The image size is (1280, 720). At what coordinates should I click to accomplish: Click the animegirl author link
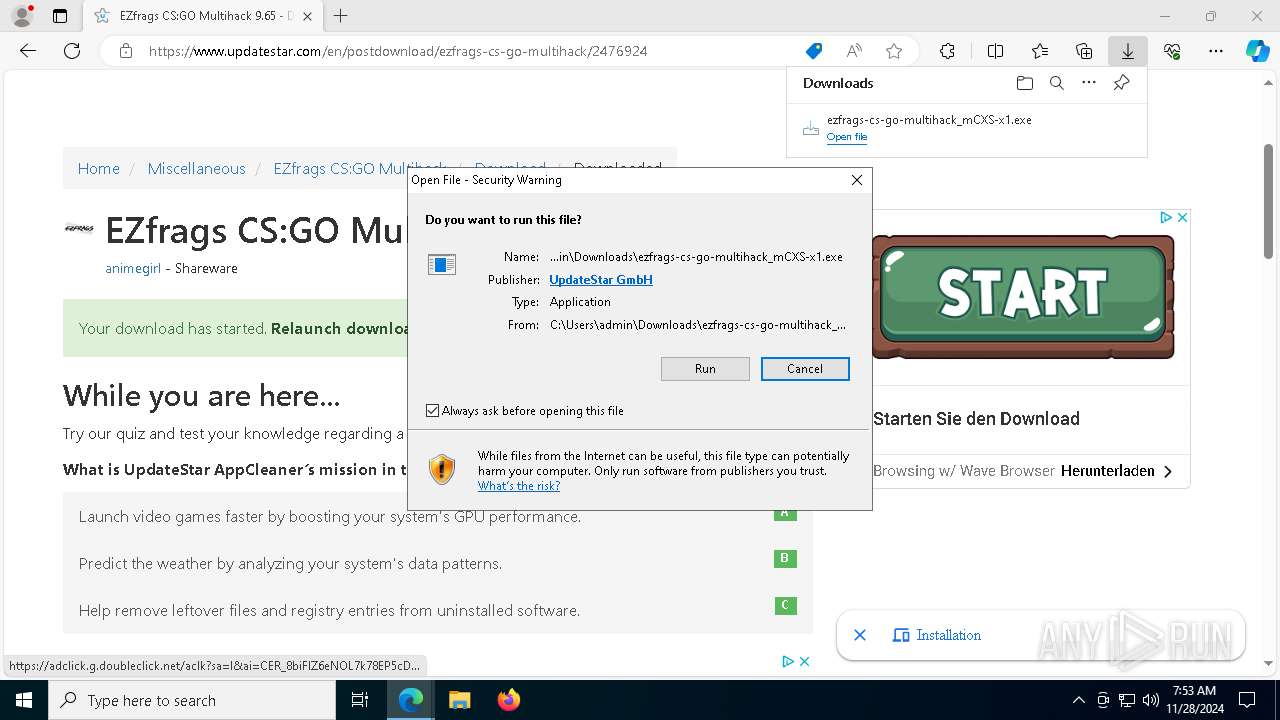pos(133,269)
